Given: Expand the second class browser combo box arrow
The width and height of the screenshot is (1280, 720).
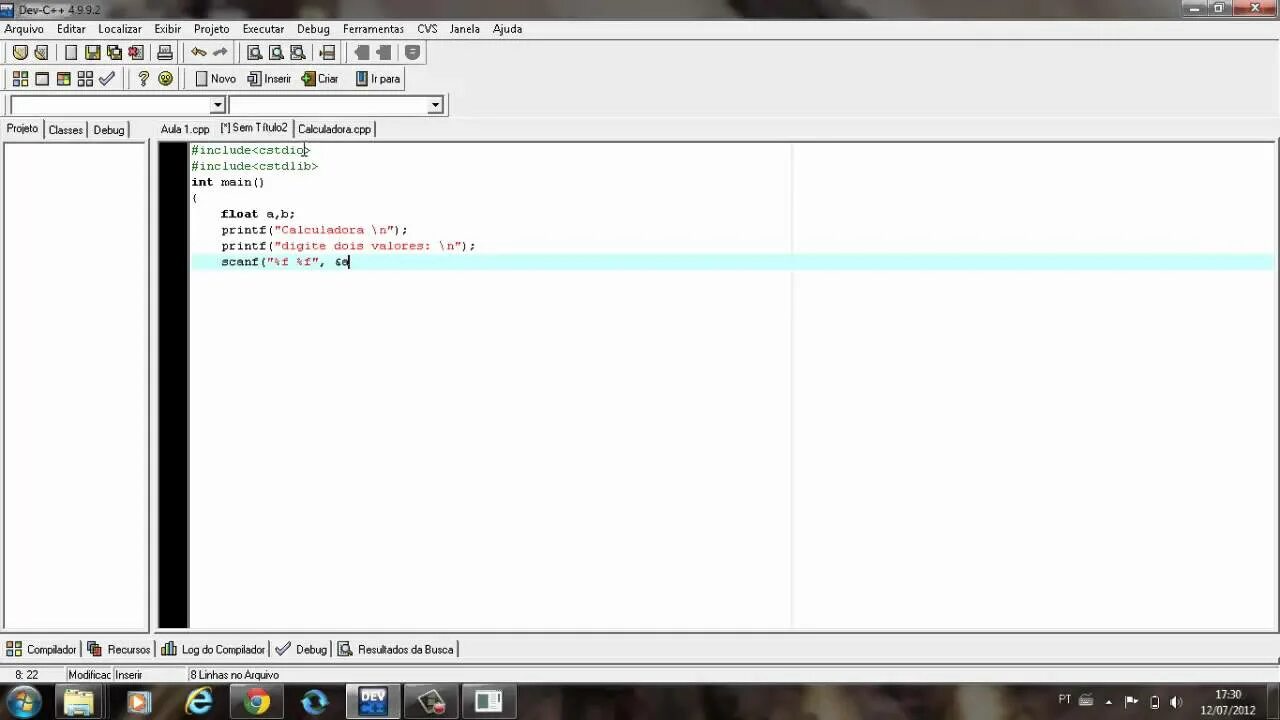Looking at the screenshot, I should point(435,105).
